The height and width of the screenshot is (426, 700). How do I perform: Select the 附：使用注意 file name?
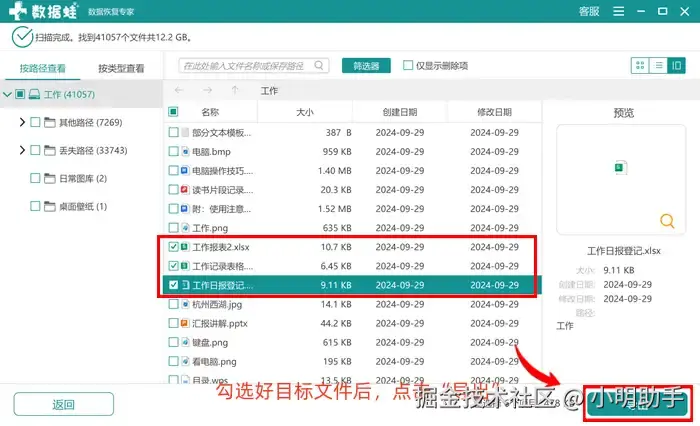221,209
